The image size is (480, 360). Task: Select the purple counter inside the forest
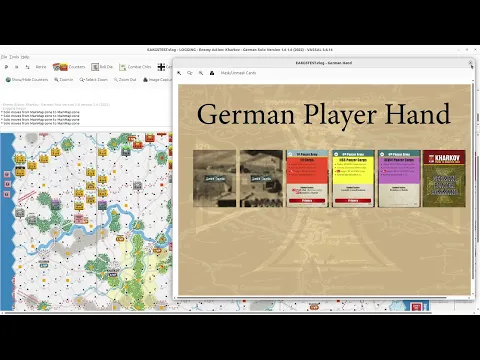[x=56, y=204]
